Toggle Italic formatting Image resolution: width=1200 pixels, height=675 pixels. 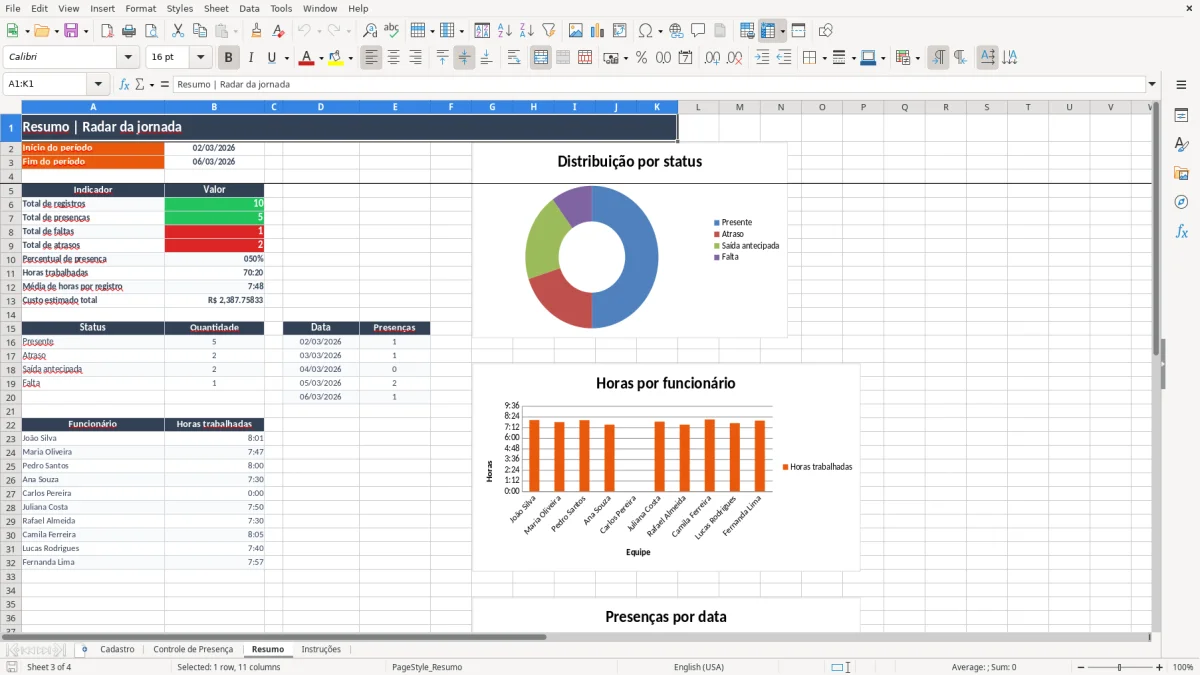[x=251, y=58]
